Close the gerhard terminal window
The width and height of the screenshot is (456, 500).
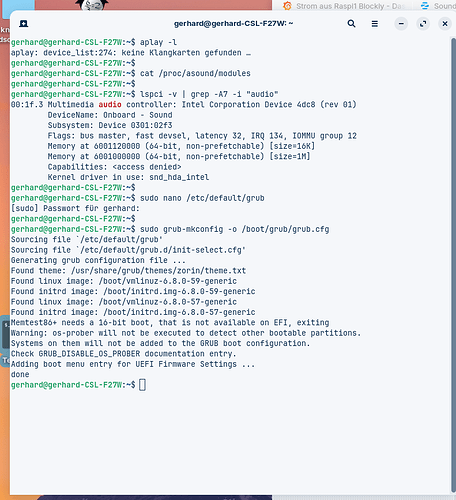445,24
